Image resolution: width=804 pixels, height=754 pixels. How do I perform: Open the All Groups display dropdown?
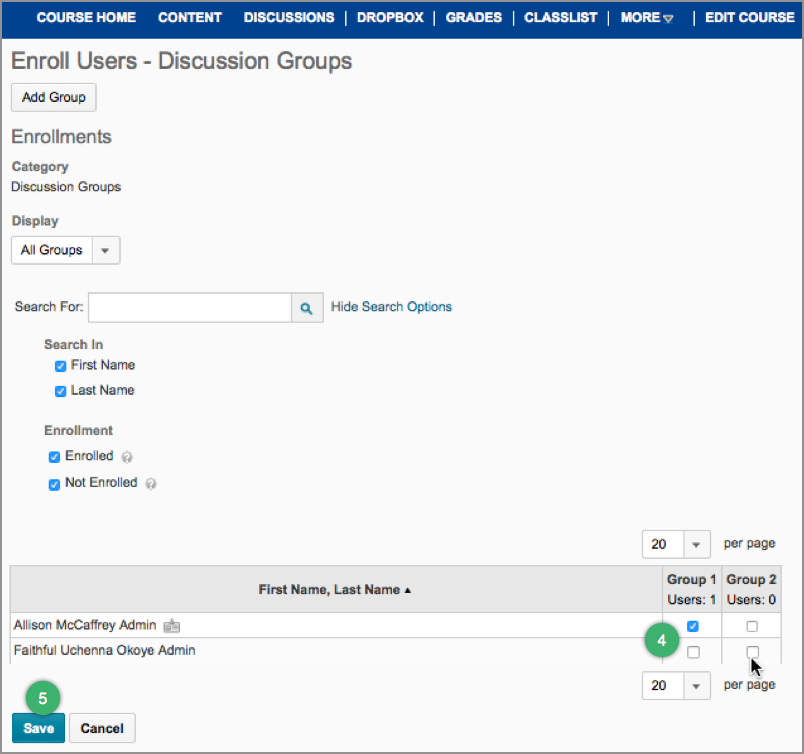click(66, 250)
